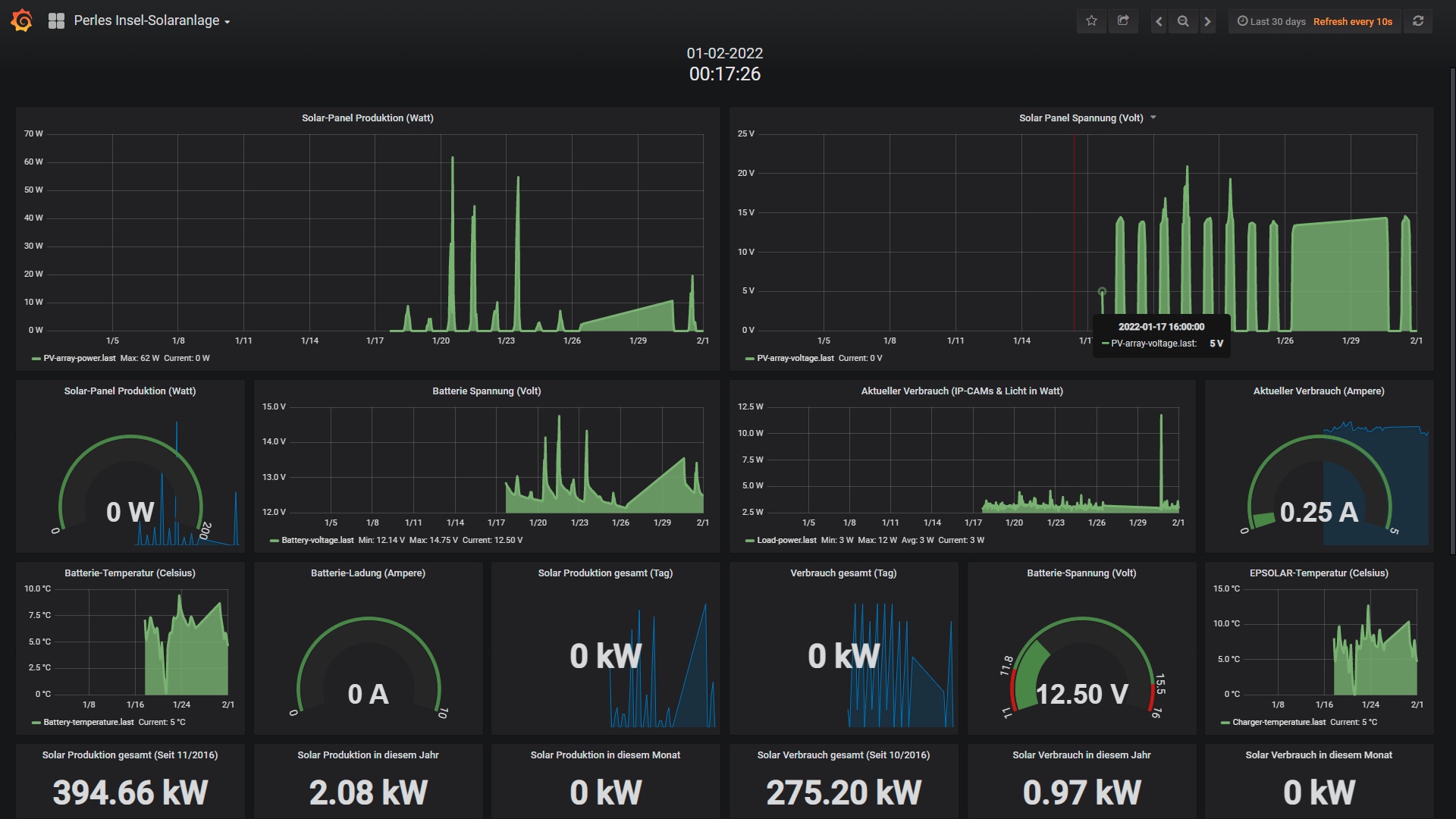Image resolution: width=1456 pixels, height=819 pixels.
Task: Click the Grafana logo icon
Action: tap(22, 20)
